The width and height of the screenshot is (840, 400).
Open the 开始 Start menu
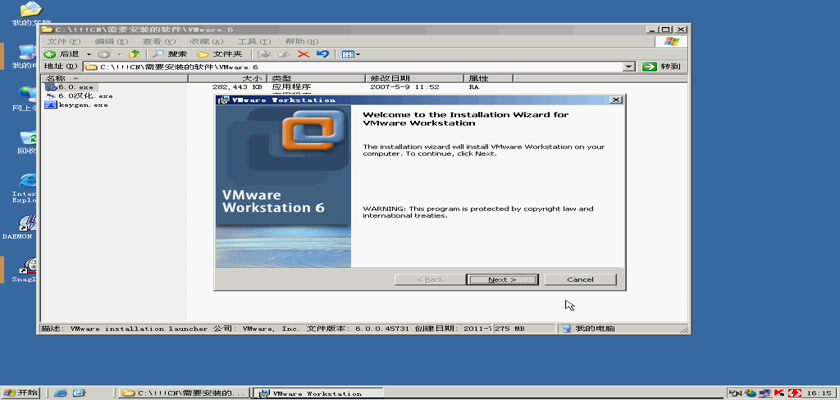(x=21, y=393)
